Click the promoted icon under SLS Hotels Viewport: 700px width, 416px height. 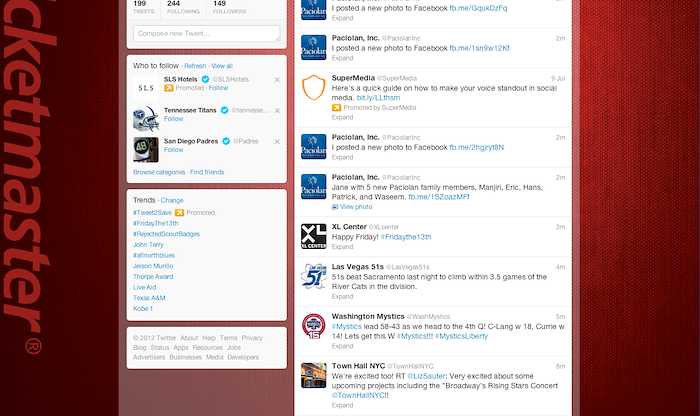pyautogui.click(x=168, y=88)
